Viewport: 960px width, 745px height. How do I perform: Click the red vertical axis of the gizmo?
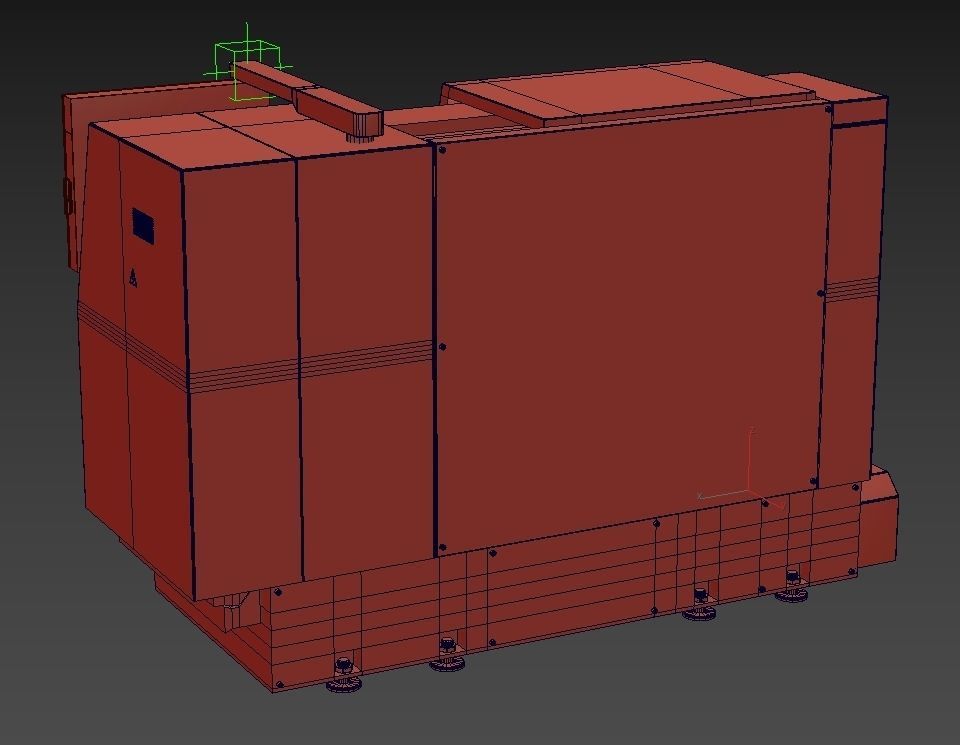coord(750,460)
